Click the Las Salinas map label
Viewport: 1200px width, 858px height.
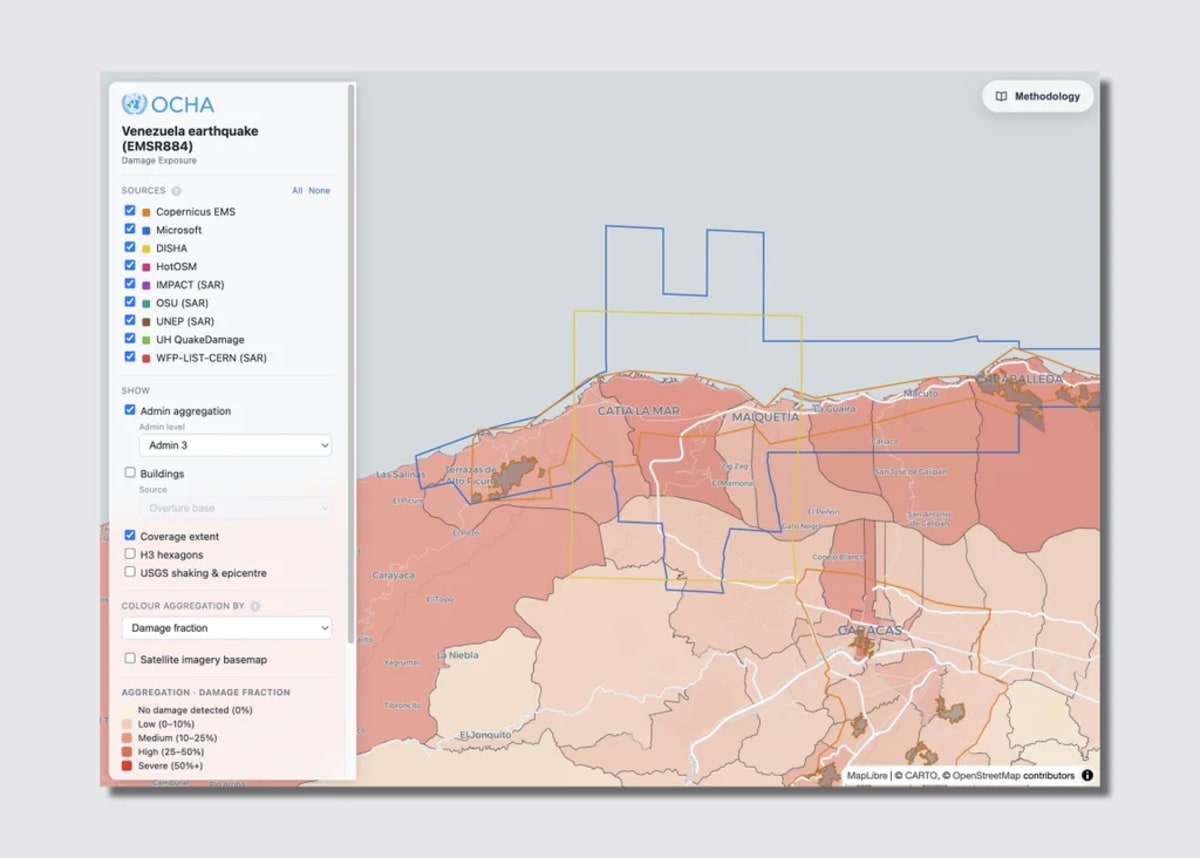400,474
